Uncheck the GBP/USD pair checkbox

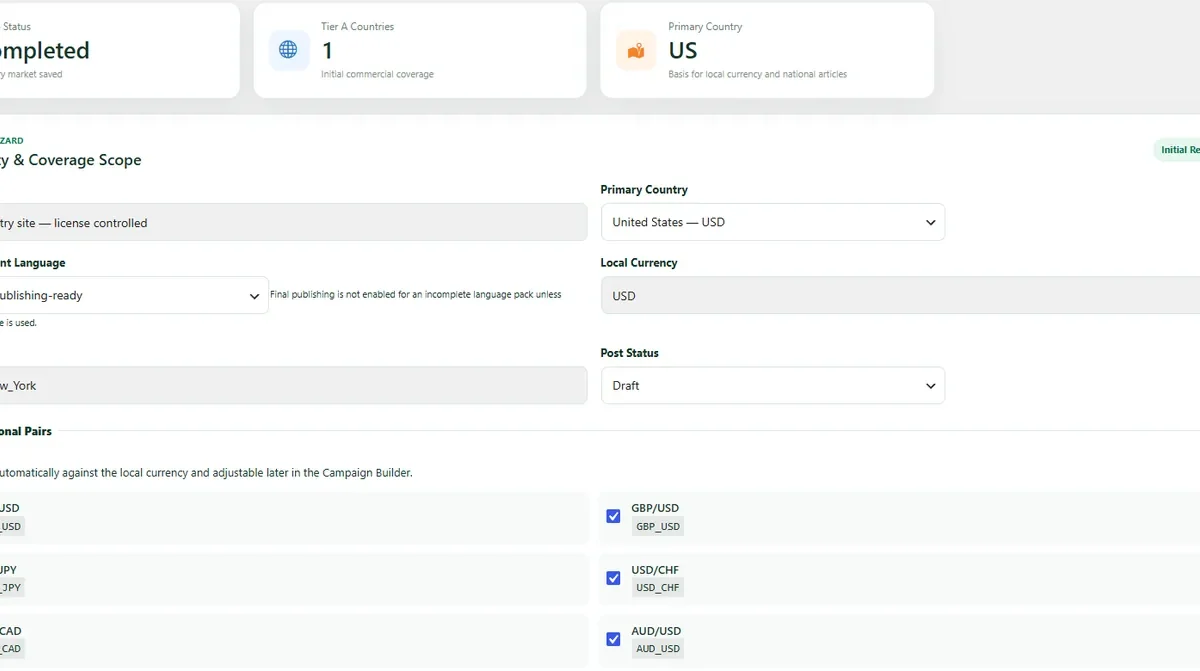tap(613, 516)
